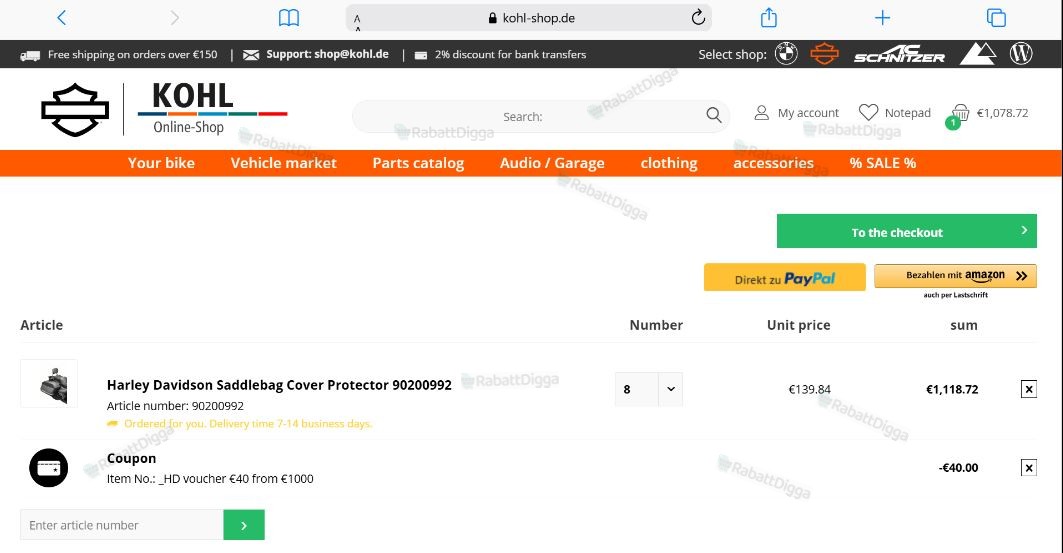Open the Your bike menu

161,163
